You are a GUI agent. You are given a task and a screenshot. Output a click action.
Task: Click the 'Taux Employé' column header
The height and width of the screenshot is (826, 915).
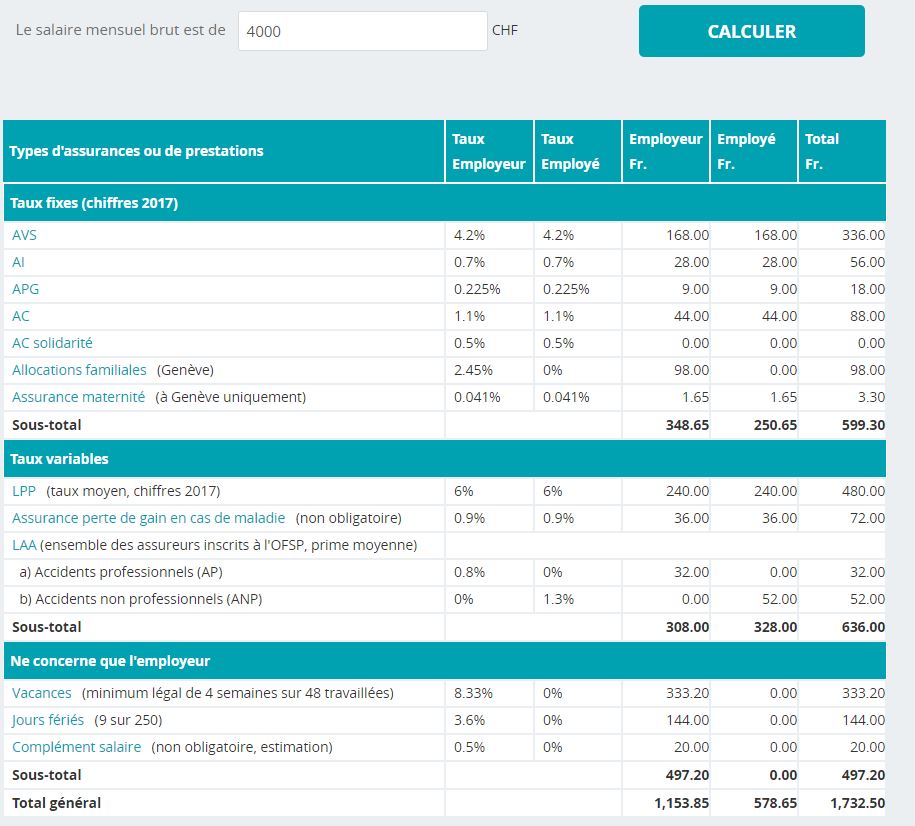point(578,151)
